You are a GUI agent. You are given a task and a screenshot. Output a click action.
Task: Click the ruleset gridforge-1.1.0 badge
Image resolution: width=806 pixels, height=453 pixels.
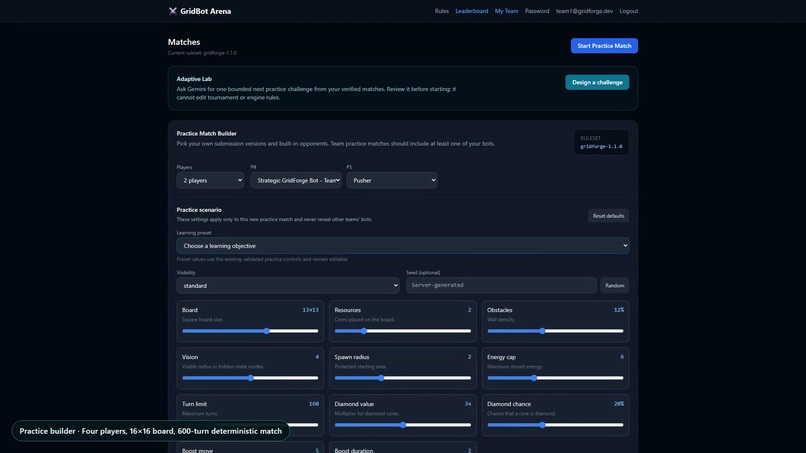601,142
